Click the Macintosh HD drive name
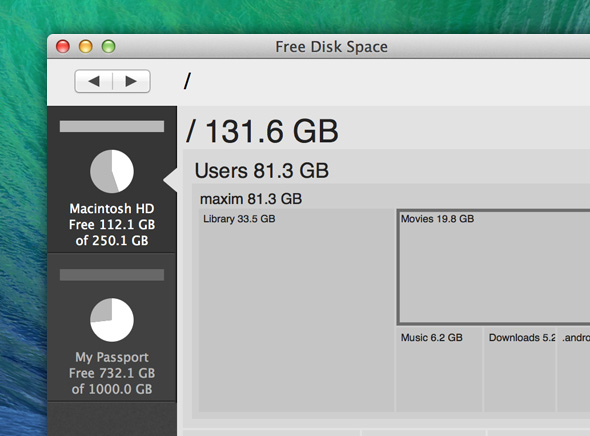Image resolution: width=590 pixels, height=436 pixels. 112,208
